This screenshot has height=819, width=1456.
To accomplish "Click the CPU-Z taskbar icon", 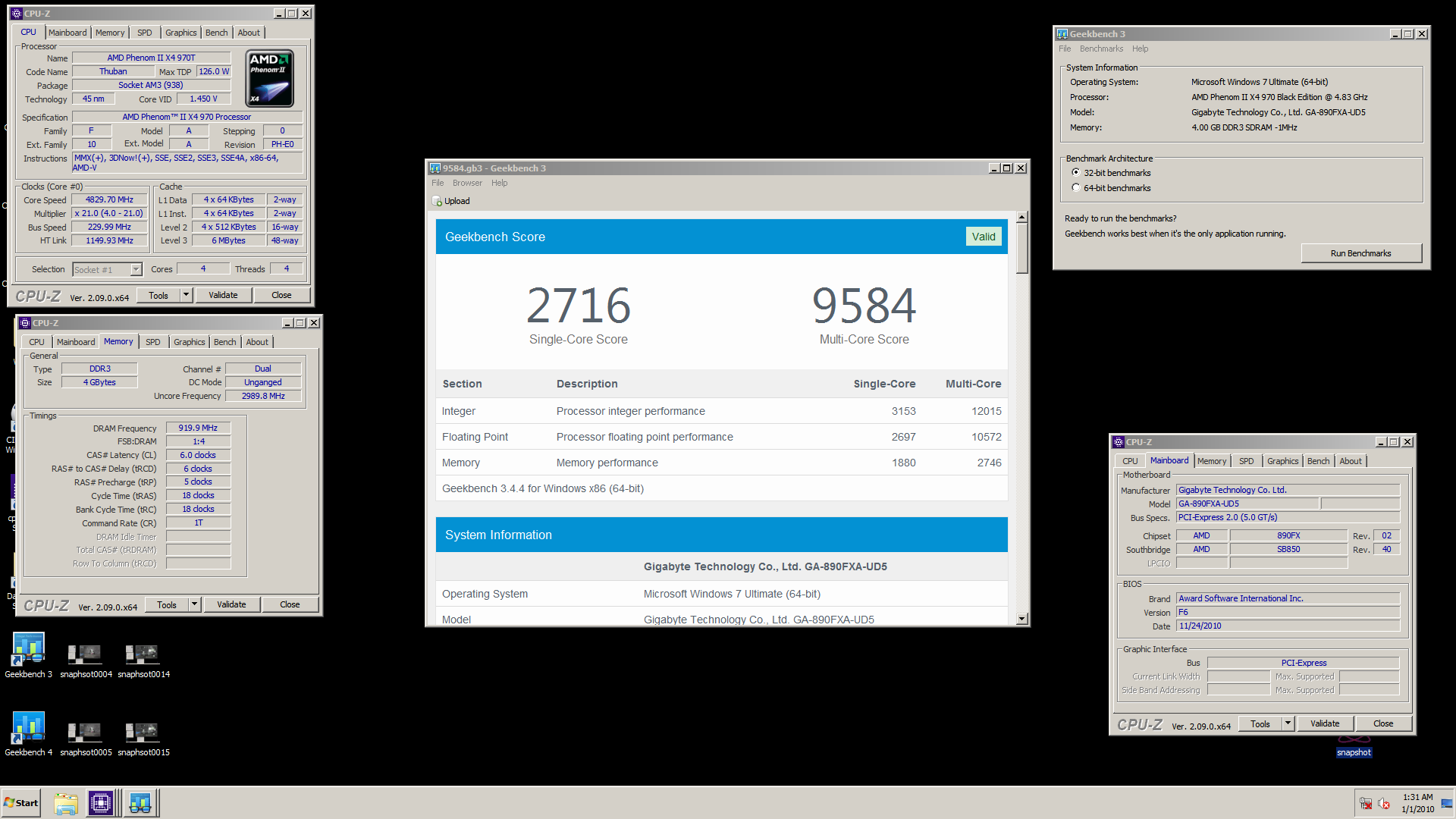I will 101,803.
